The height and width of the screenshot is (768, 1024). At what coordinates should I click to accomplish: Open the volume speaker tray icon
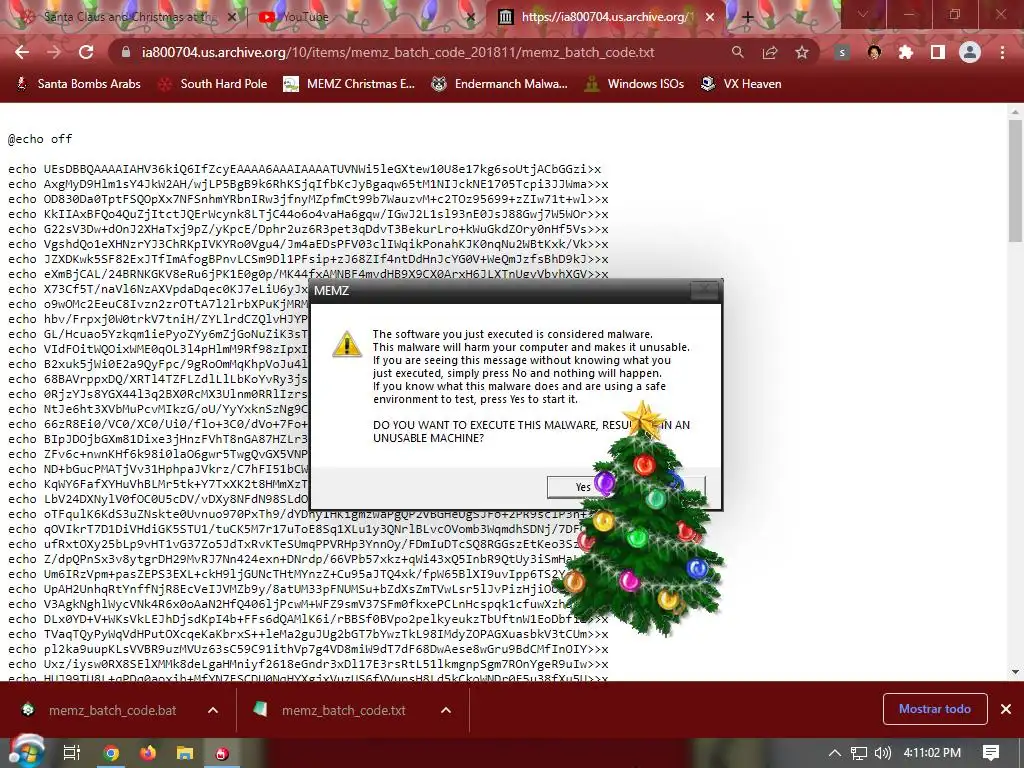pos(883,753)
